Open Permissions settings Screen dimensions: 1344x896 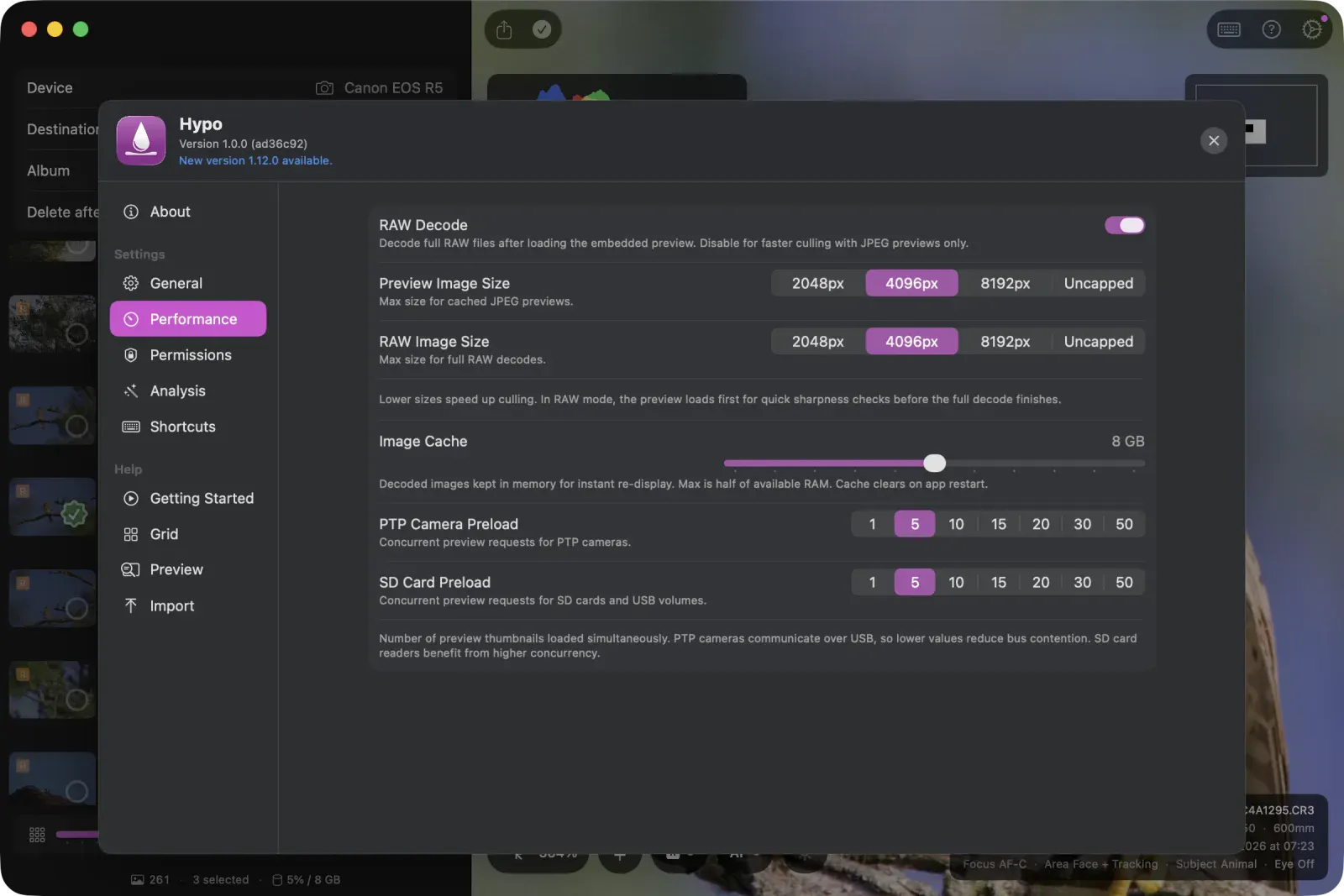[x=188, y=355]
